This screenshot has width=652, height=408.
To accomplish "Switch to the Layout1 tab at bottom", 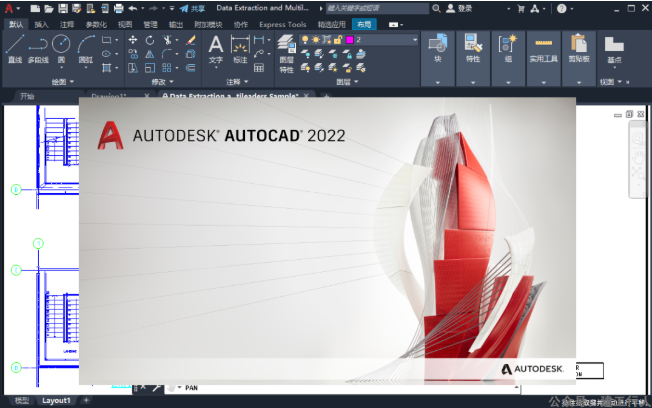I will 56,401.
